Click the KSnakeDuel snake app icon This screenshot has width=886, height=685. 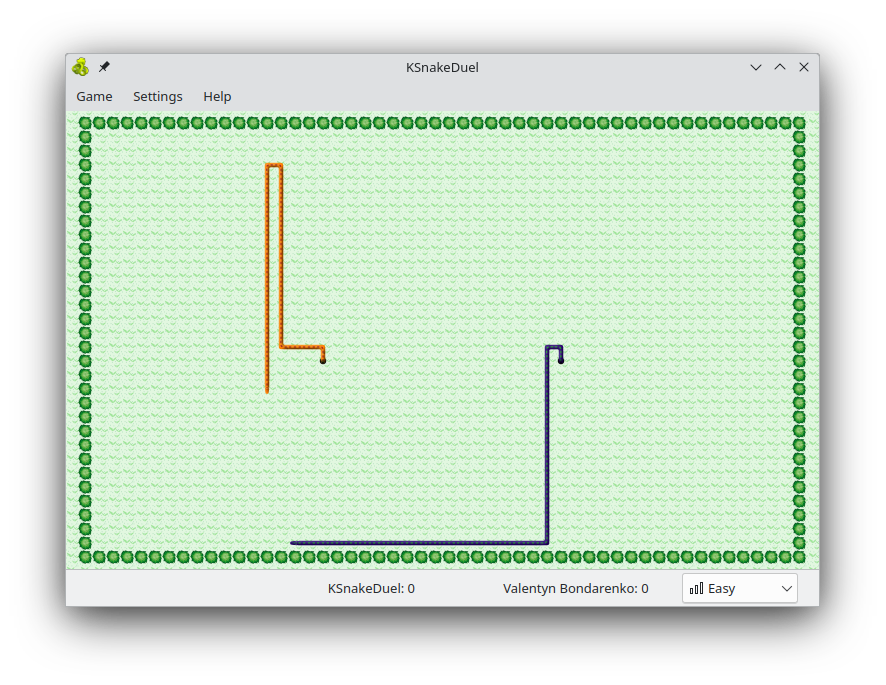click(x=80, y=67)
